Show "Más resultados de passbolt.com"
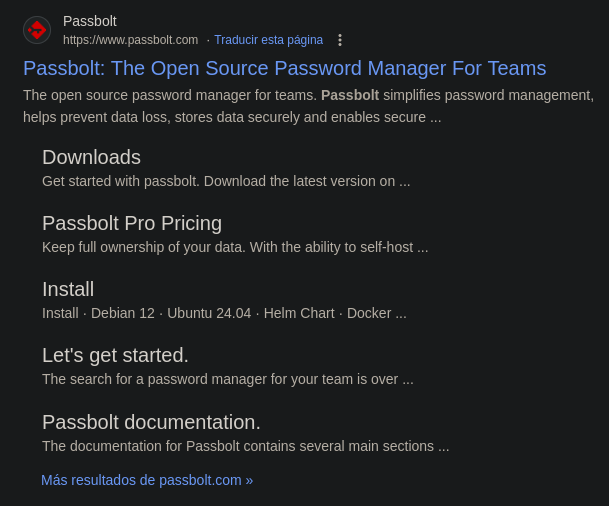The width and height of the screenshot is (609, 506). (147, 480)
